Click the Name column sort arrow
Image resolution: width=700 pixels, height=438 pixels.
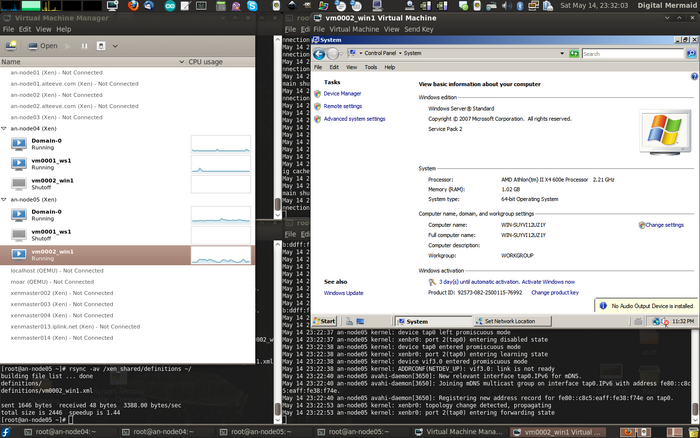(x=181, y=62)
